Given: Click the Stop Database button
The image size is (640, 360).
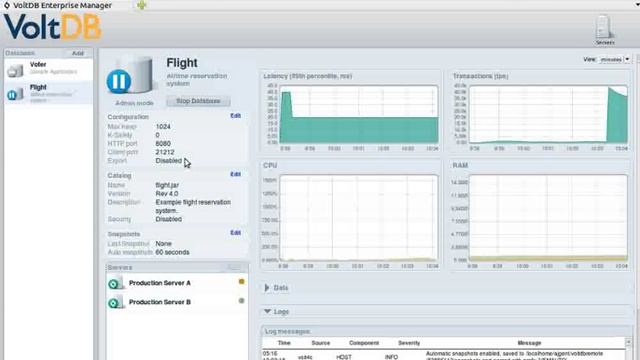Looking at the screenshot, I should point(198,101).
